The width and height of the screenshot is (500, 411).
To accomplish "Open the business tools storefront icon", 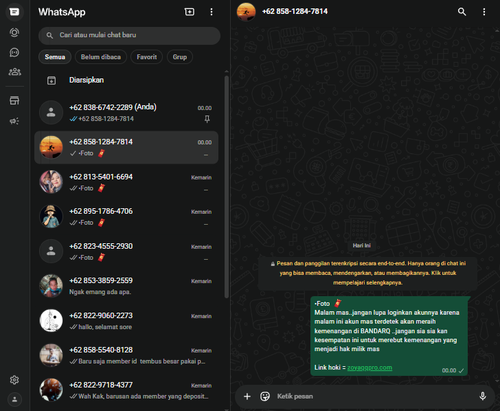I will (x=14, y=101).
